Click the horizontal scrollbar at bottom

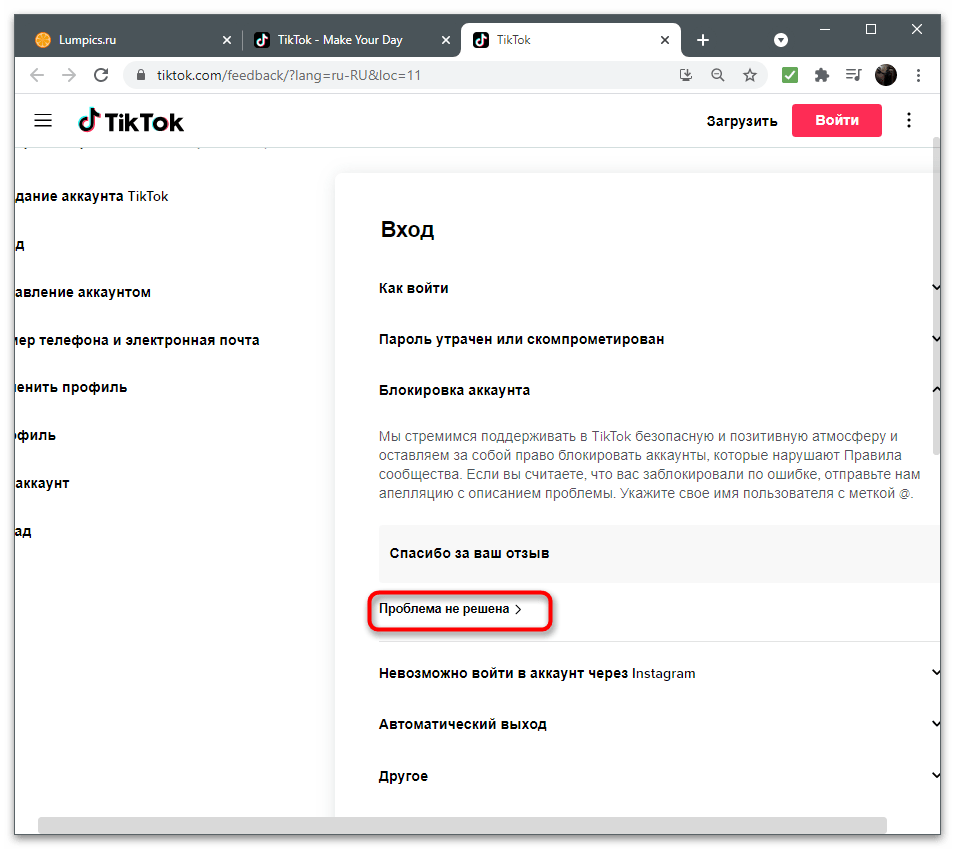point(462,825)
